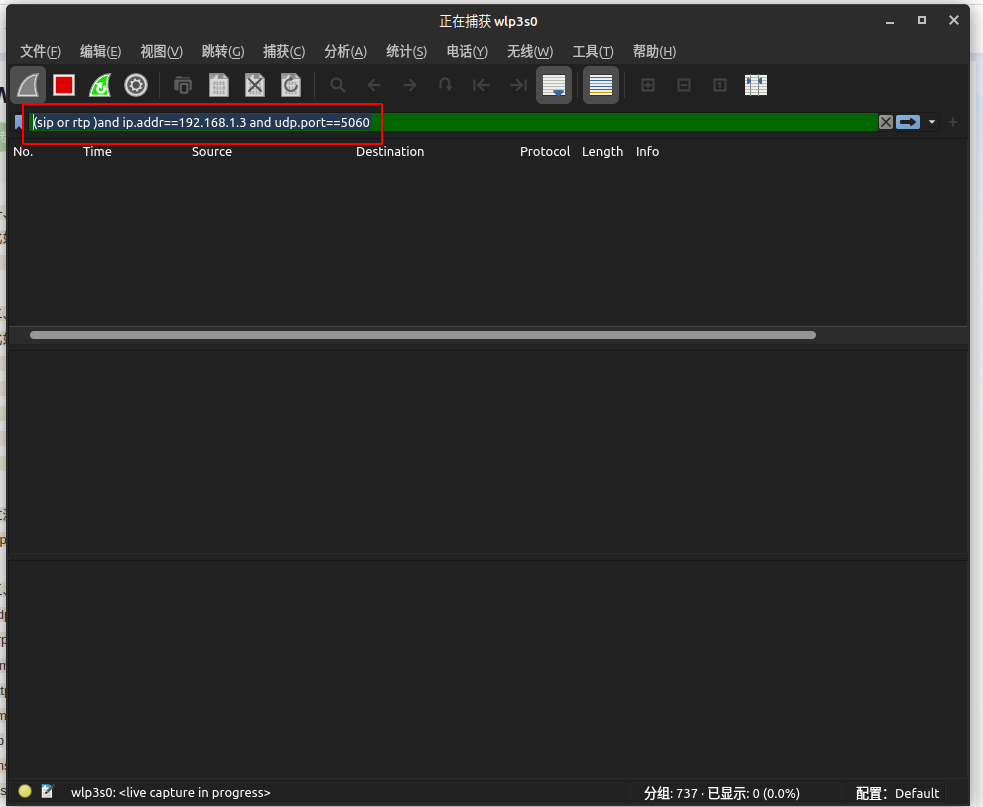Toggle auto-scroll during live capture
The image size is (983, 807).
pos(554,85)
